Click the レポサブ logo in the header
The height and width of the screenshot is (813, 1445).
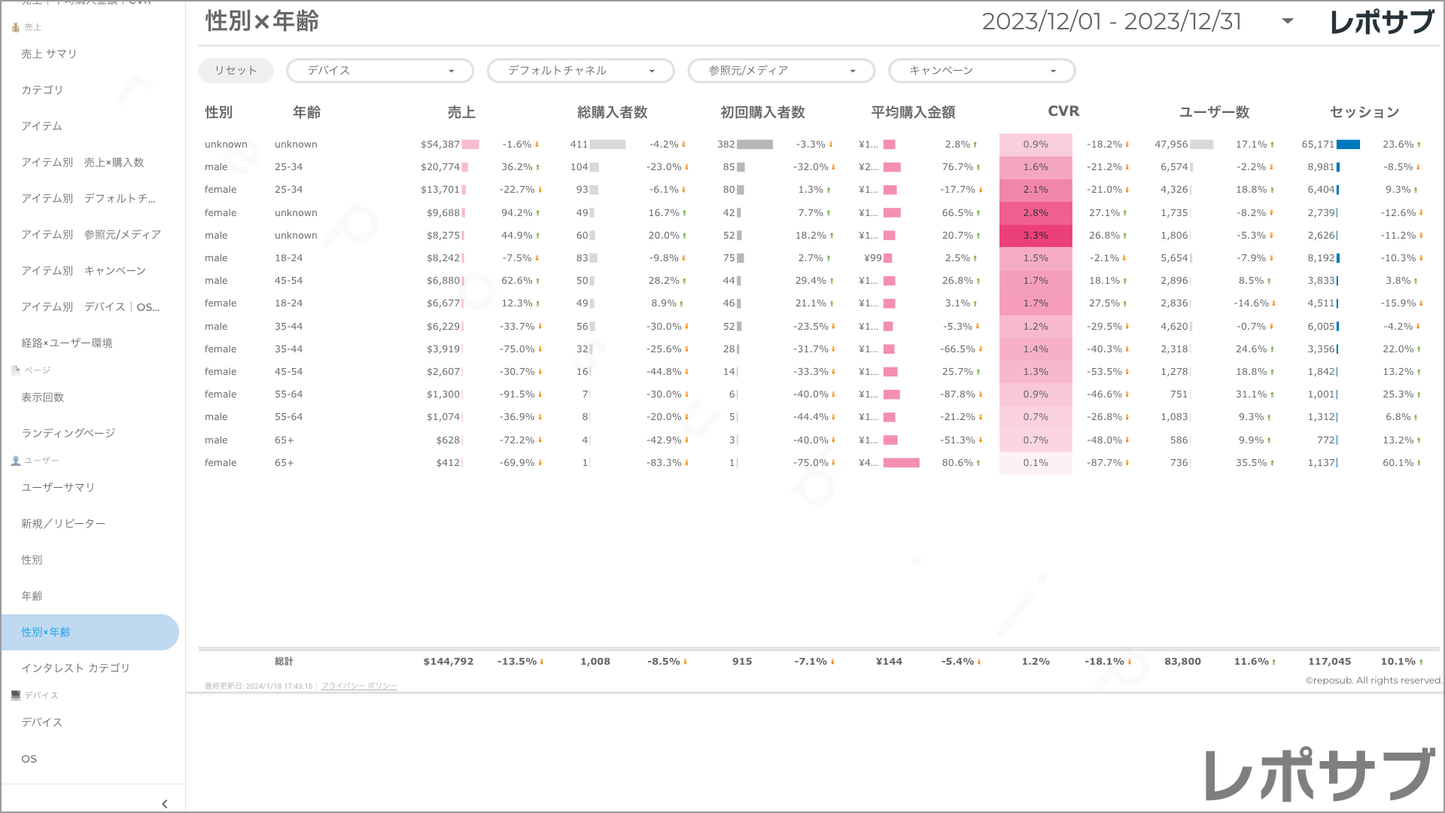coord(1381,22)
